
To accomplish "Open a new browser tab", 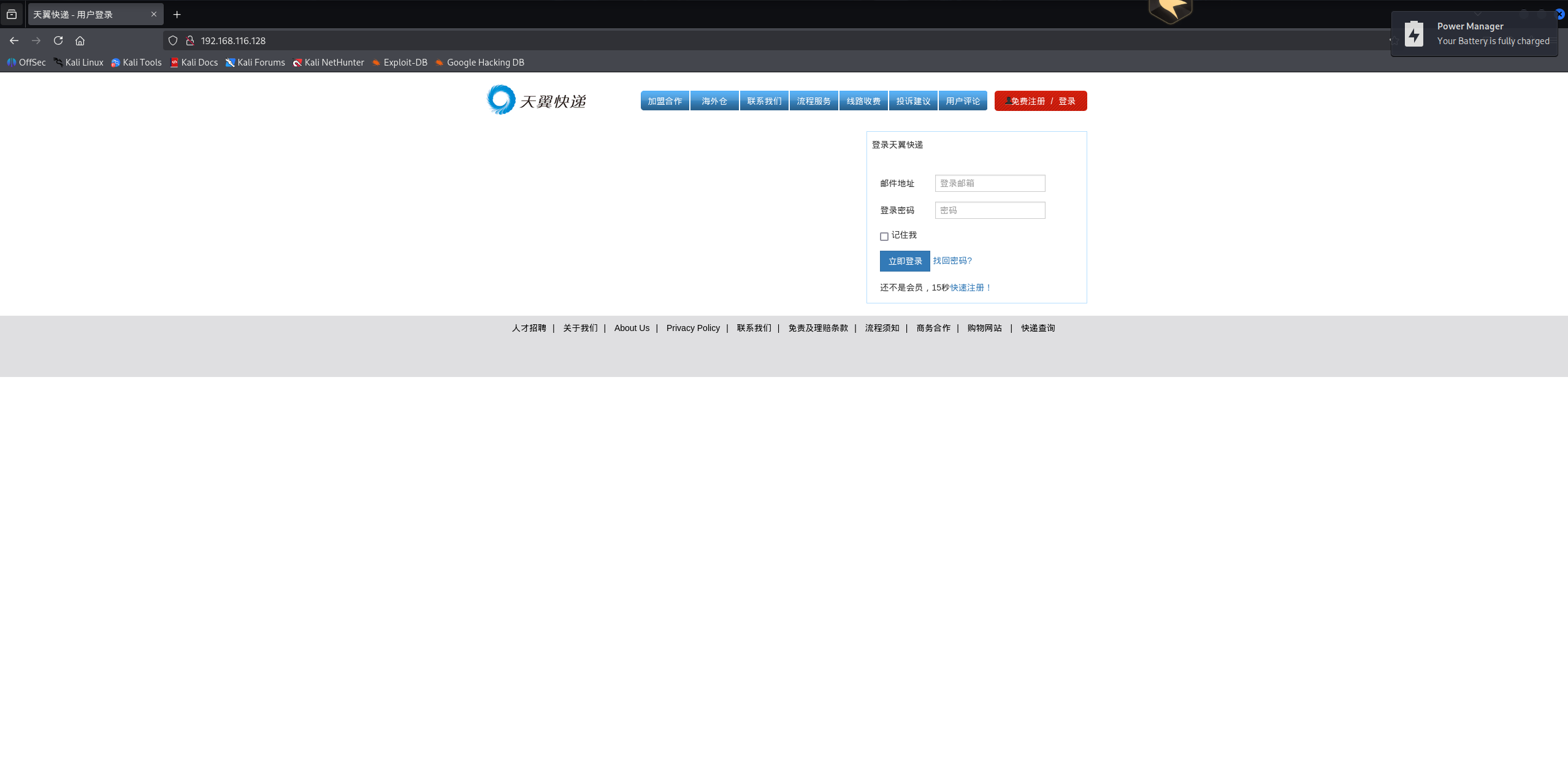I will click(x=177, y=14).
